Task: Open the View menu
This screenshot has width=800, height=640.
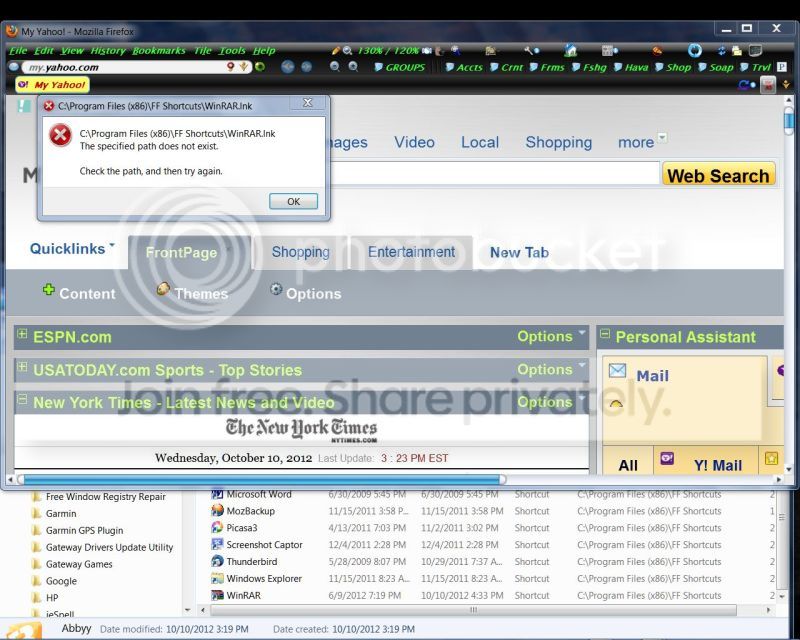Action: coord(72,51)
